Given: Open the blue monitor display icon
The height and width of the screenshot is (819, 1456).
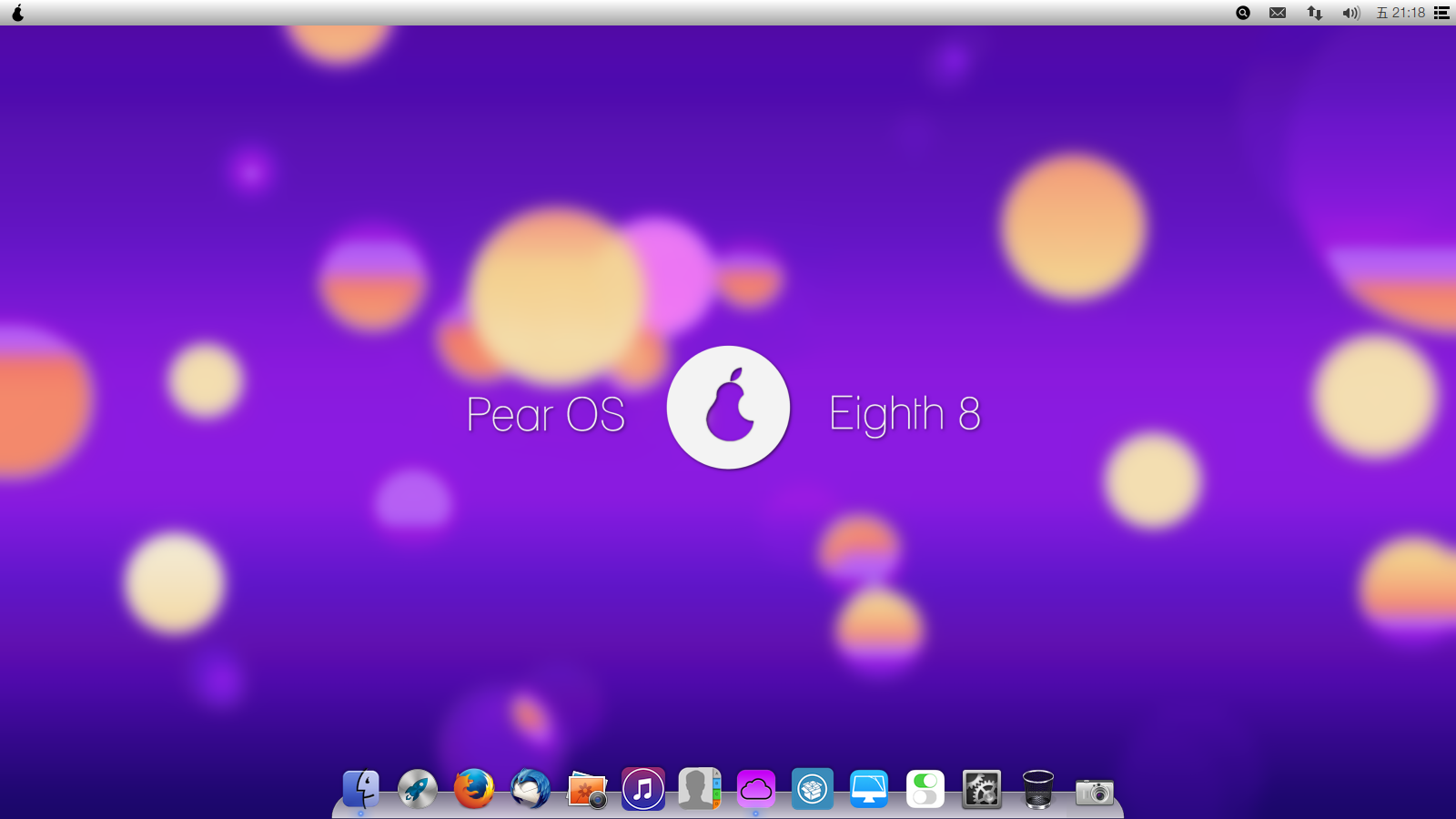Looking at the screenshot, I should [x=869, y=789].
